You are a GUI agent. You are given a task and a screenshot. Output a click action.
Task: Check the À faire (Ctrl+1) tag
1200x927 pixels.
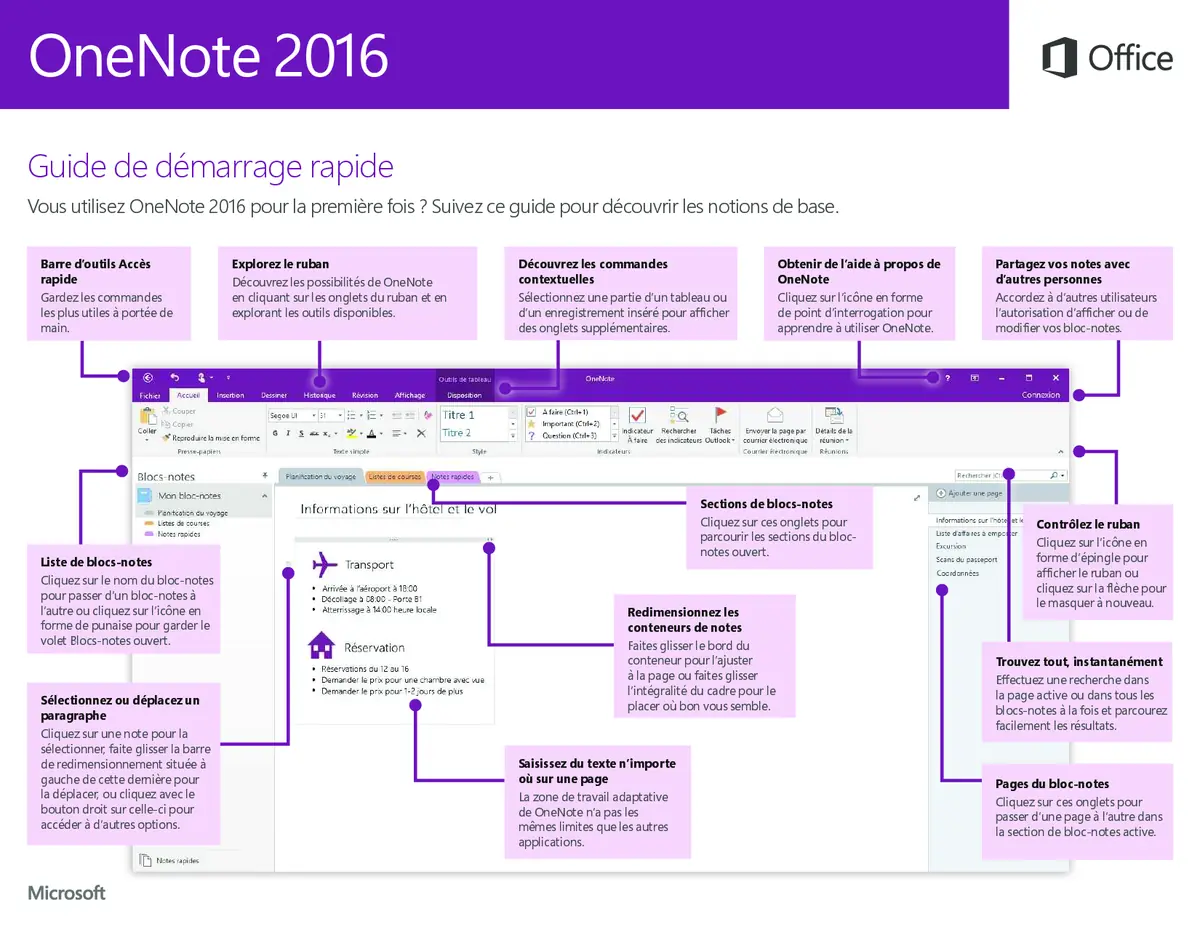click(x=532, y=412)
